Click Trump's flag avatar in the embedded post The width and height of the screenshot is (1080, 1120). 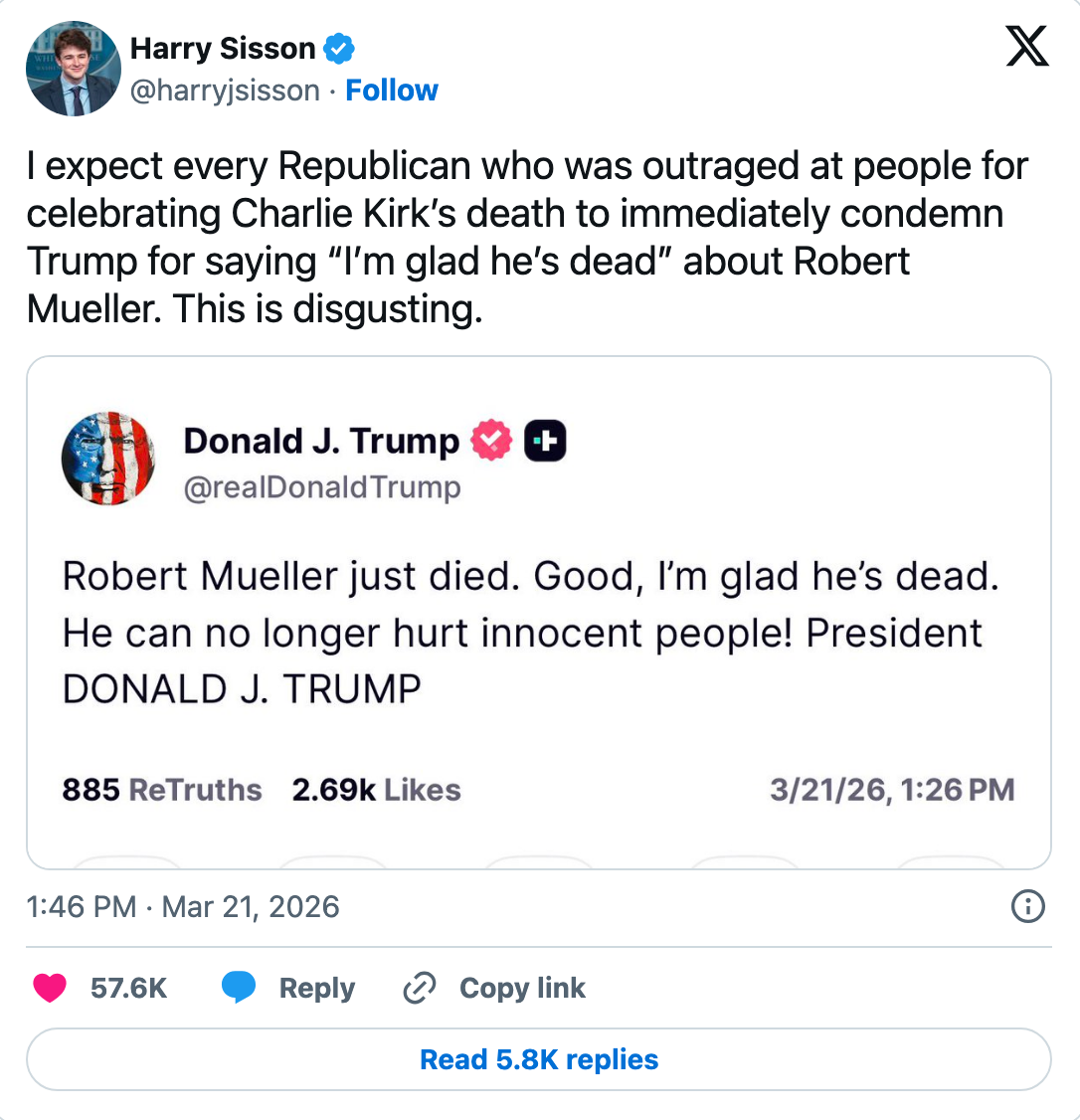coord(108,458)
